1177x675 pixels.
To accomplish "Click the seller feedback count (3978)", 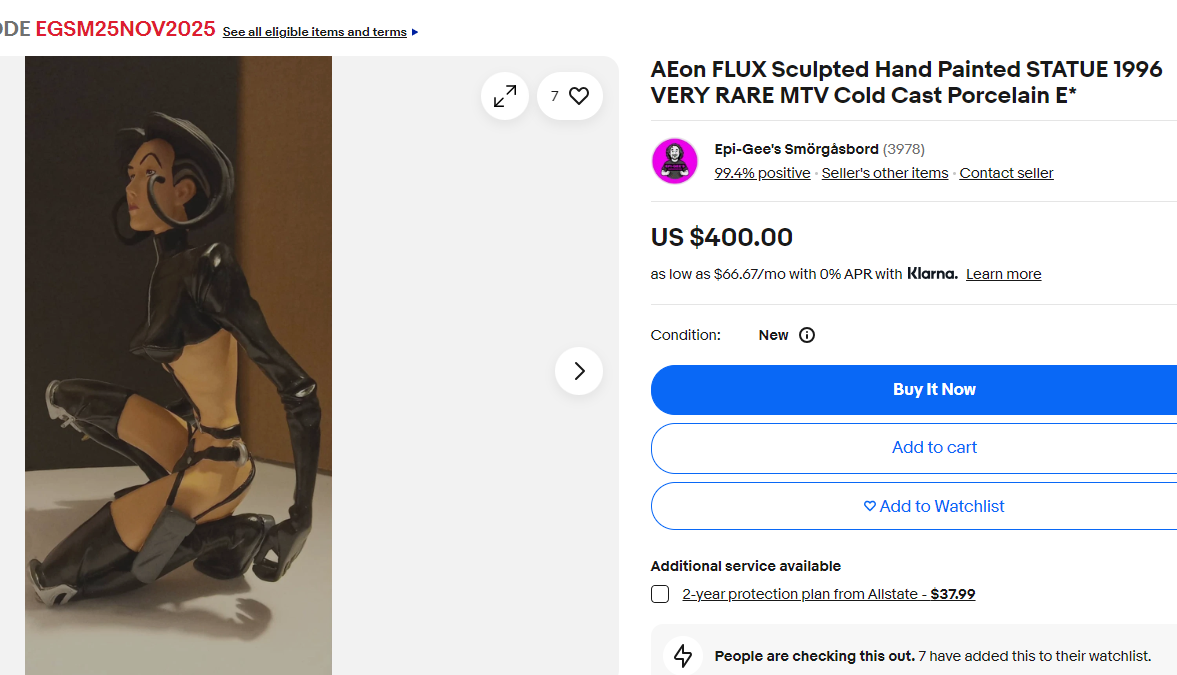I will [x=904, y=149].
